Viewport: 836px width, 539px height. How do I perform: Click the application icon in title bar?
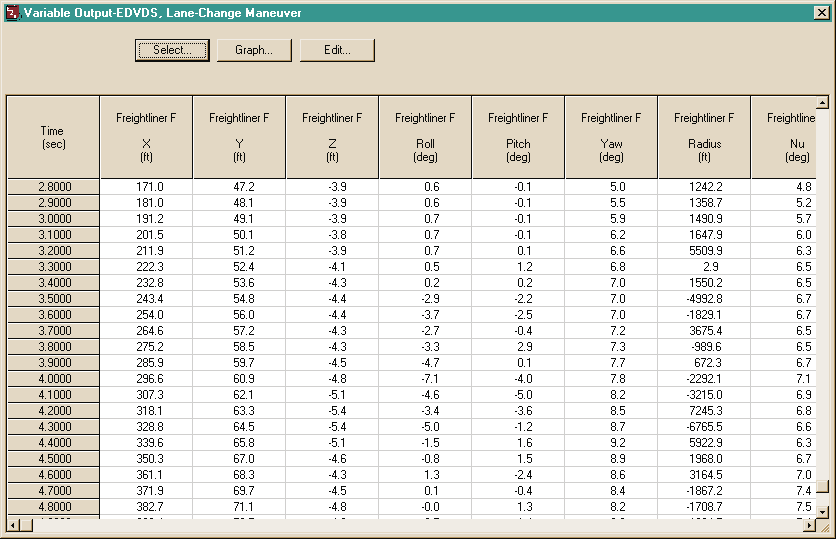coord(12,12)
